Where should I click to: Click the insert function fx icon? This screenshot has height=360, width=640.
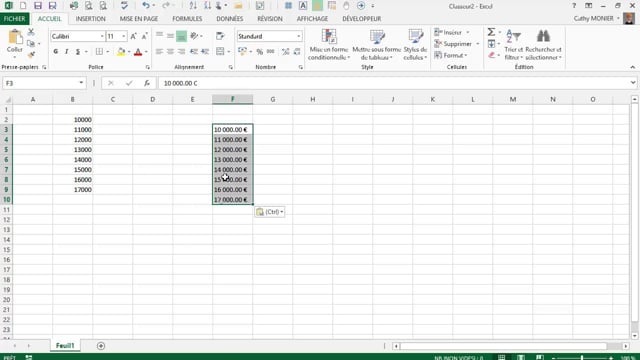pyautogui.click(x=147, y=83)
